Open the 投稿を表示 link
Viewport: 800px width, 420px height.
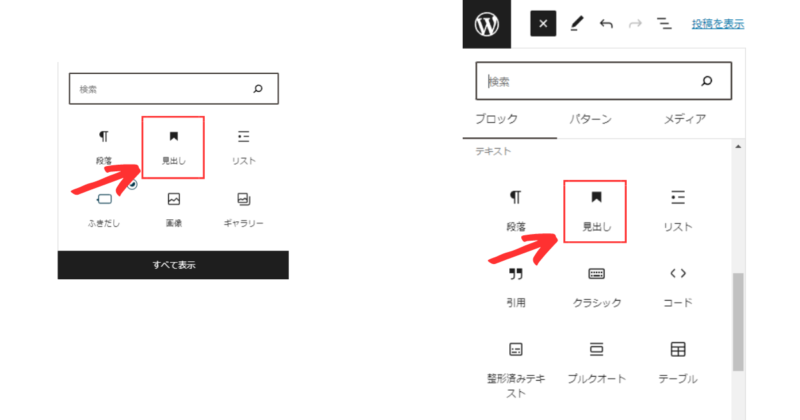(718, 23)
